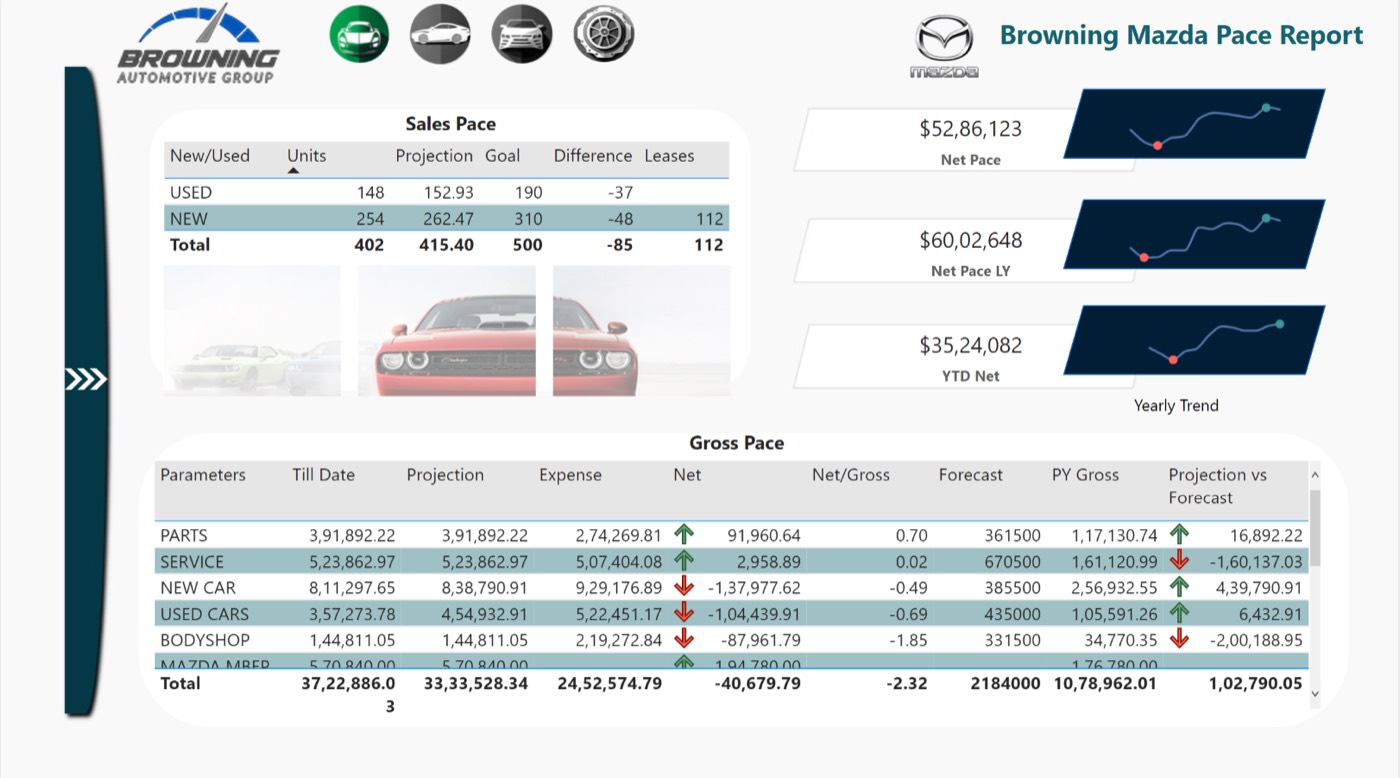The height and width of the screenshot is (778, 1400).
Task: Click BODYSHOP Projection vs Forecast red arrow
Action: [1180, 639]
